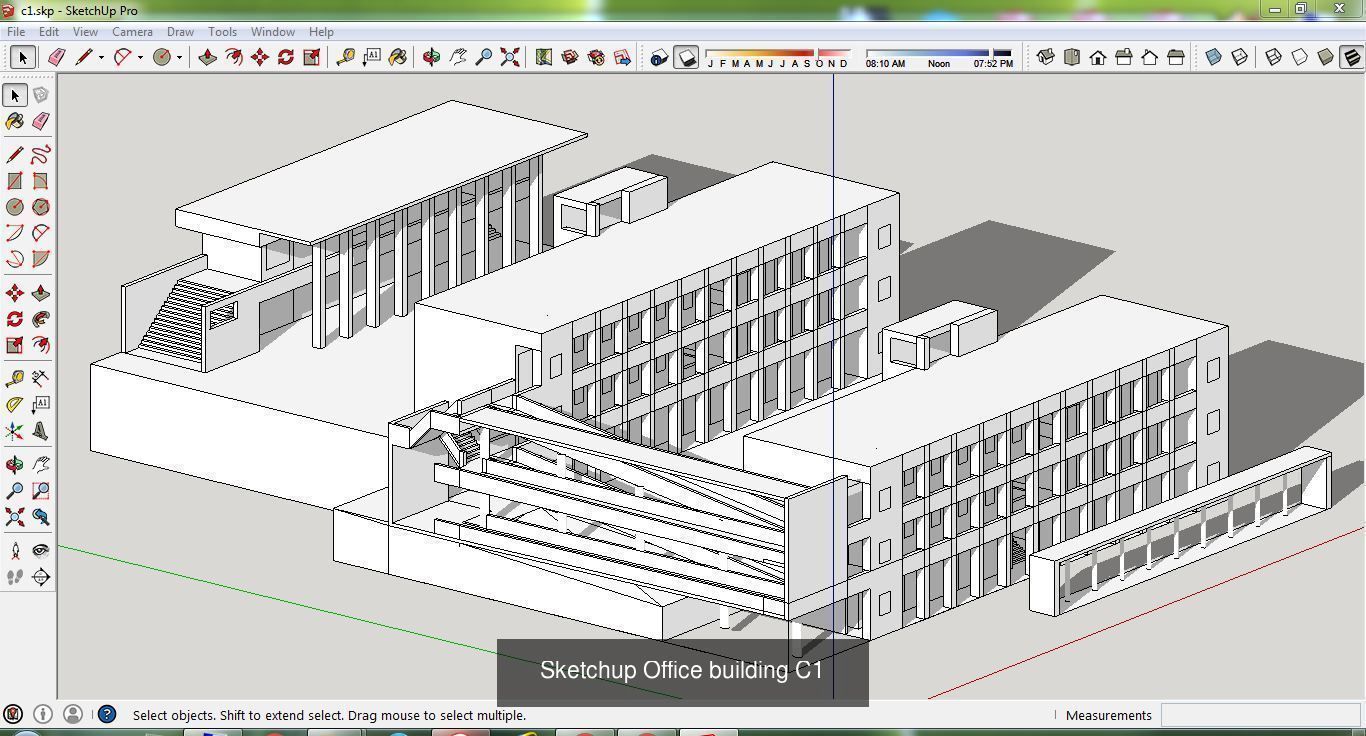Choose the Rectangle tool in left palette

[x=15, y=181]
